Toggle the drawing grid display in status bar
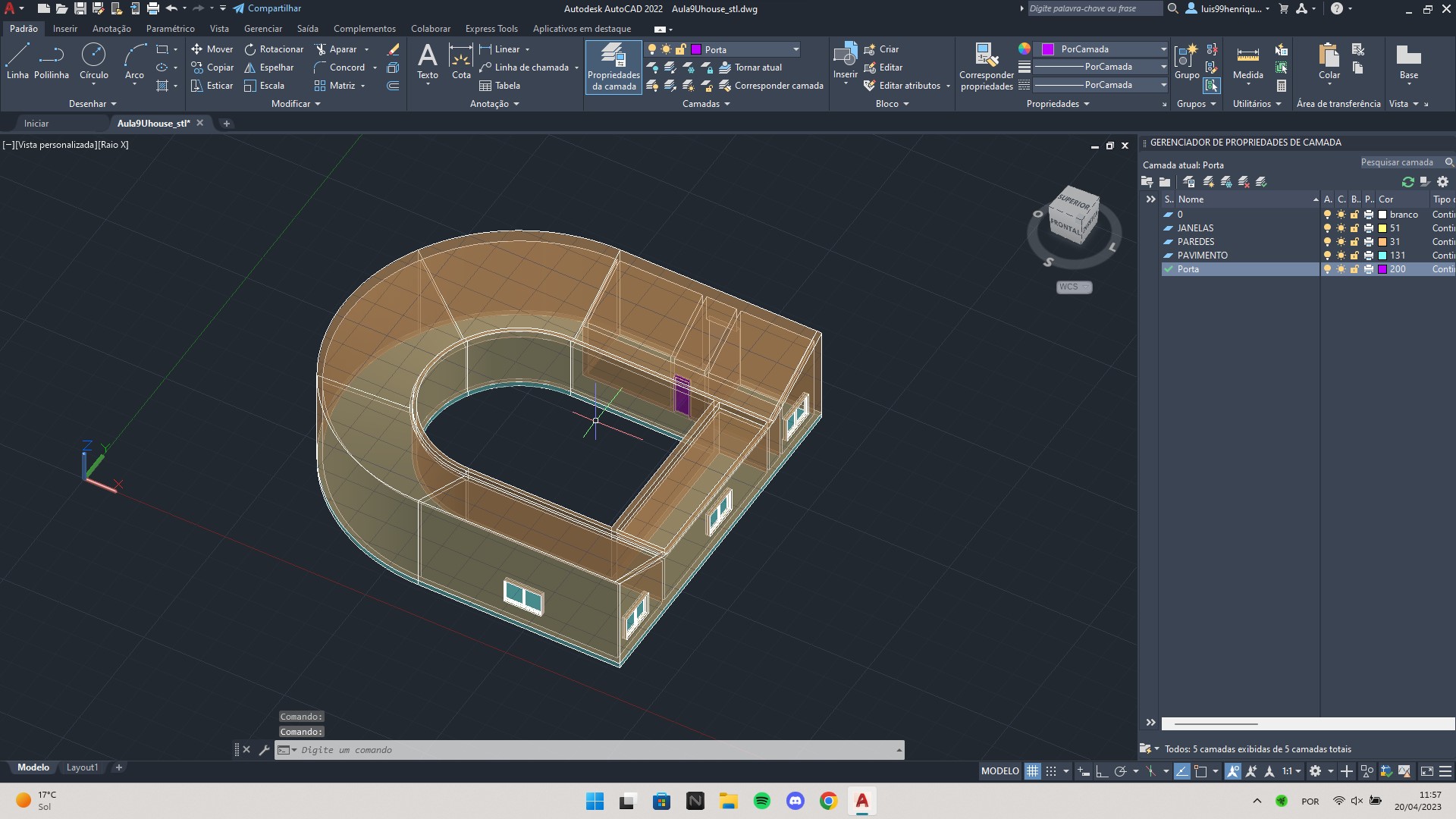 [1032, 771]
